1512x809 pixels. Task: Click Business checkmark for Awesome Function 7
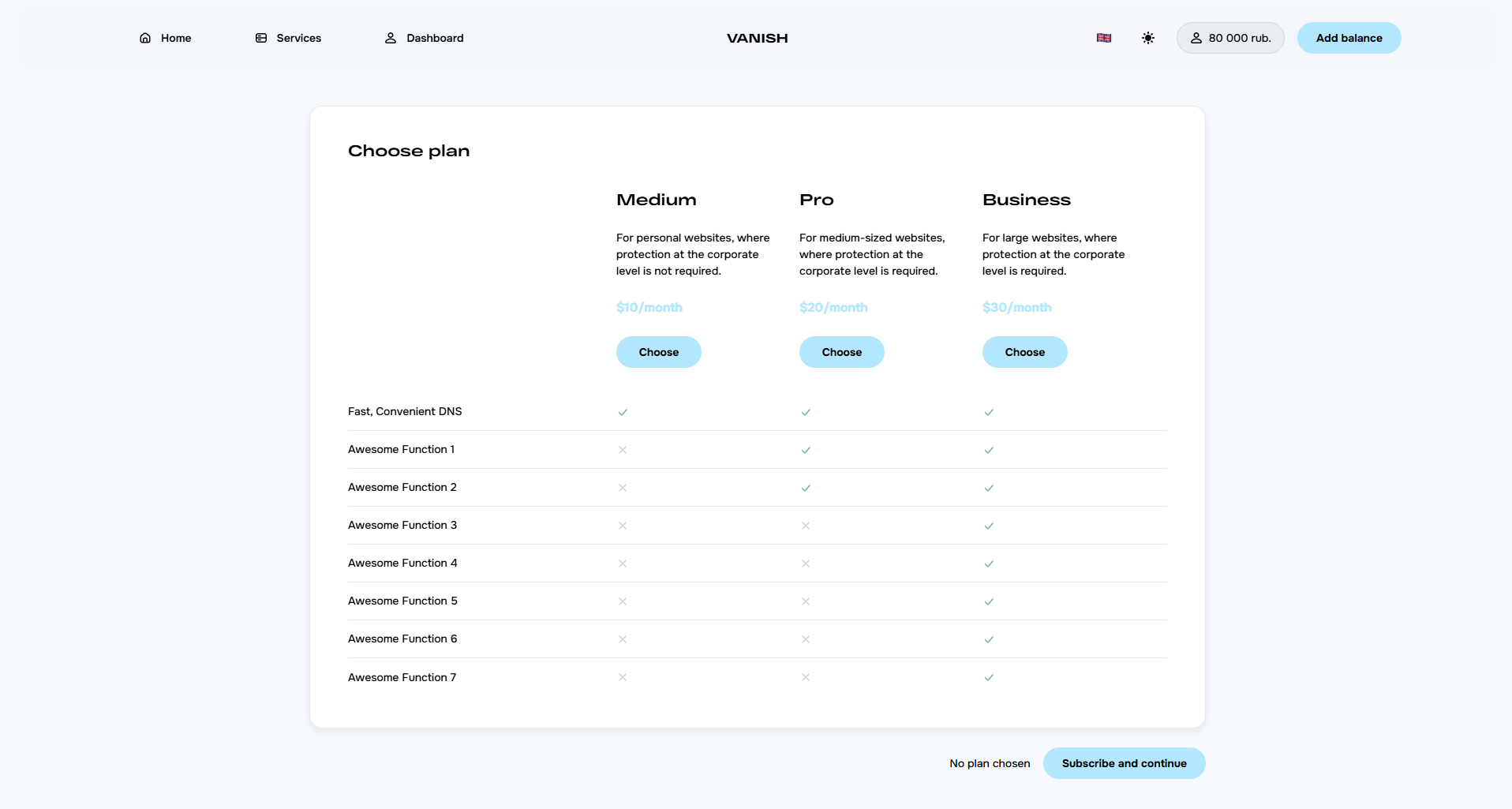click(x=989, y=677)
